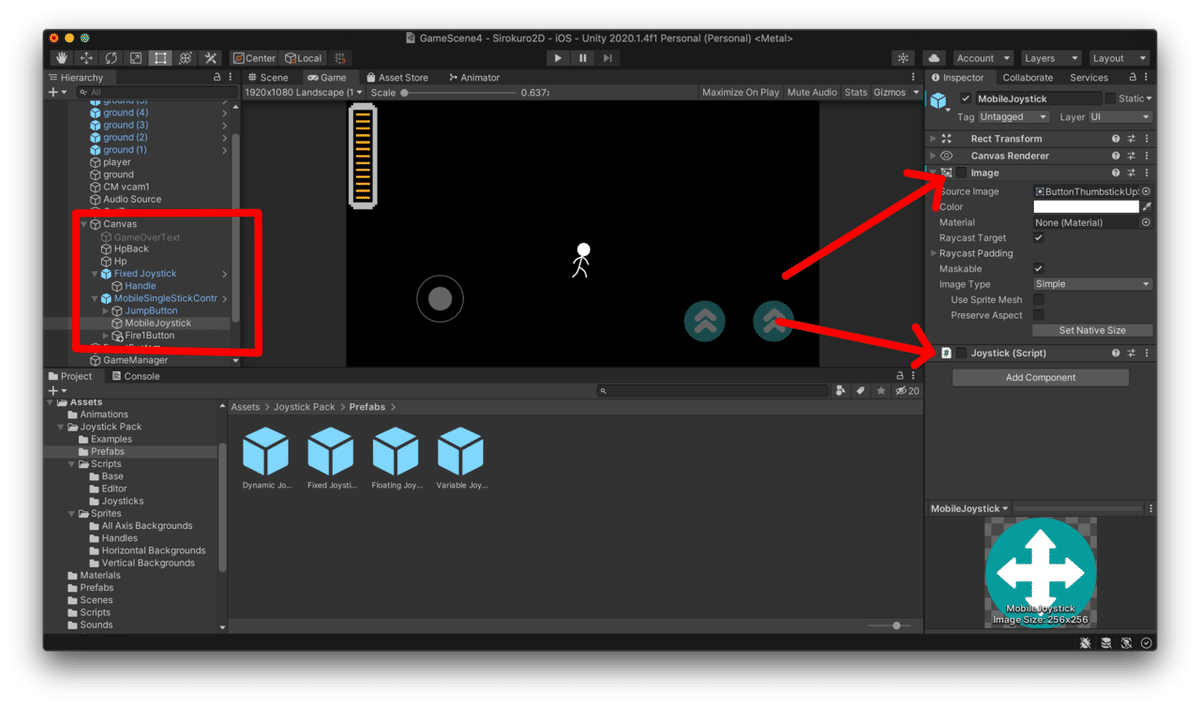Screen dimensions: 1200x708
Task: Lock the Hierarchy panel
Action: point(217,77)
